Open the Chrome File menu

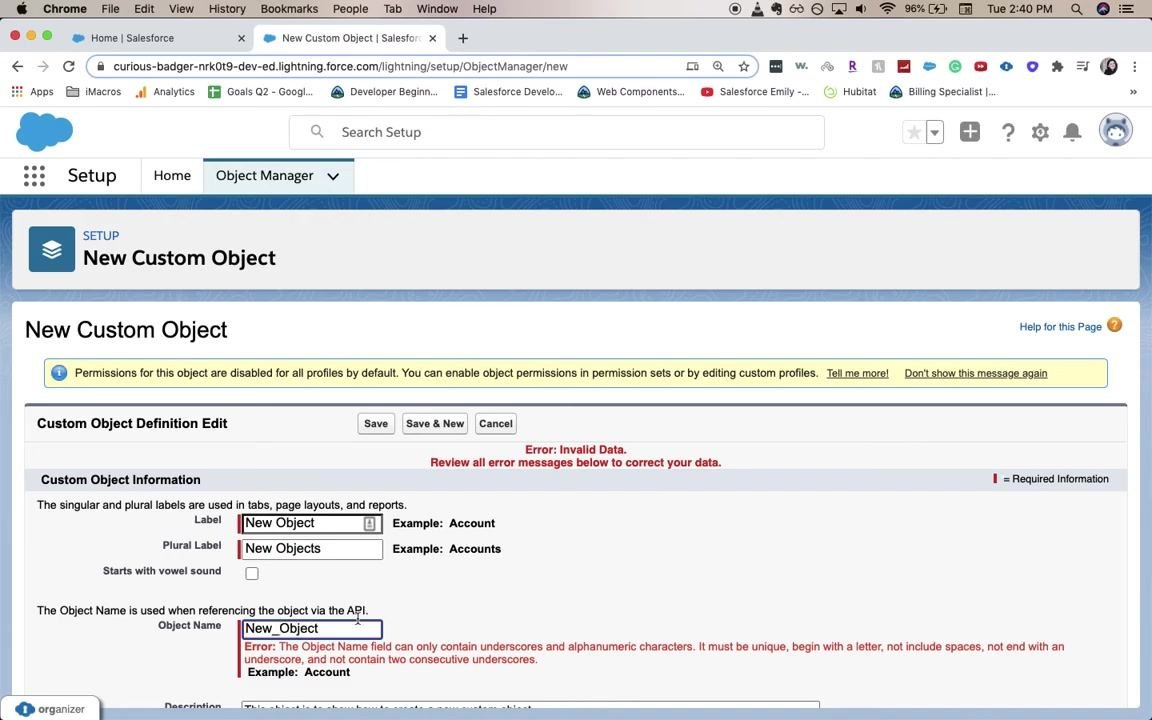point(110,9)
